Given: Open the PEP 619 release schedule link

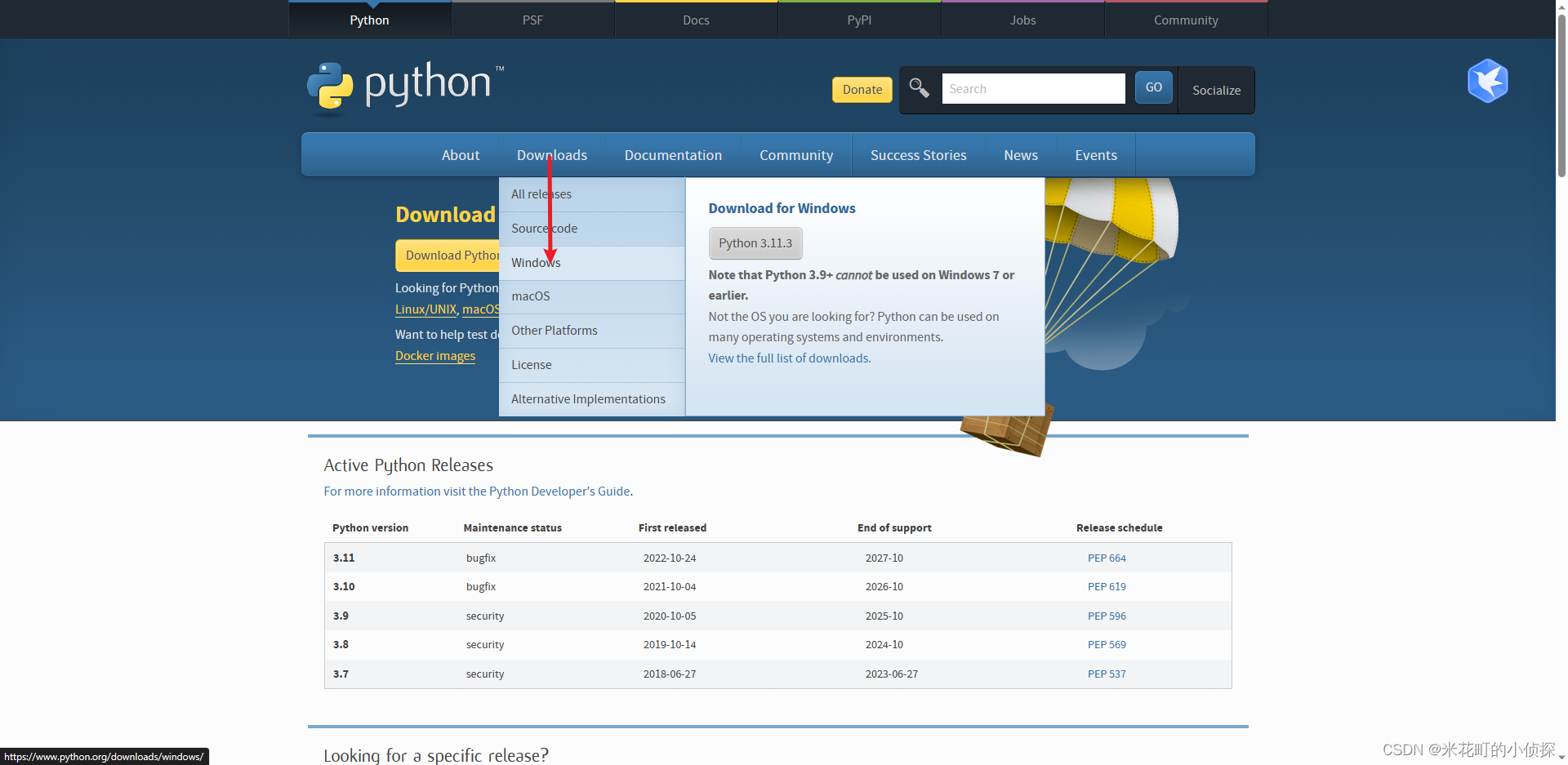Looking at the screenshot, I should tap(1107, 587).
